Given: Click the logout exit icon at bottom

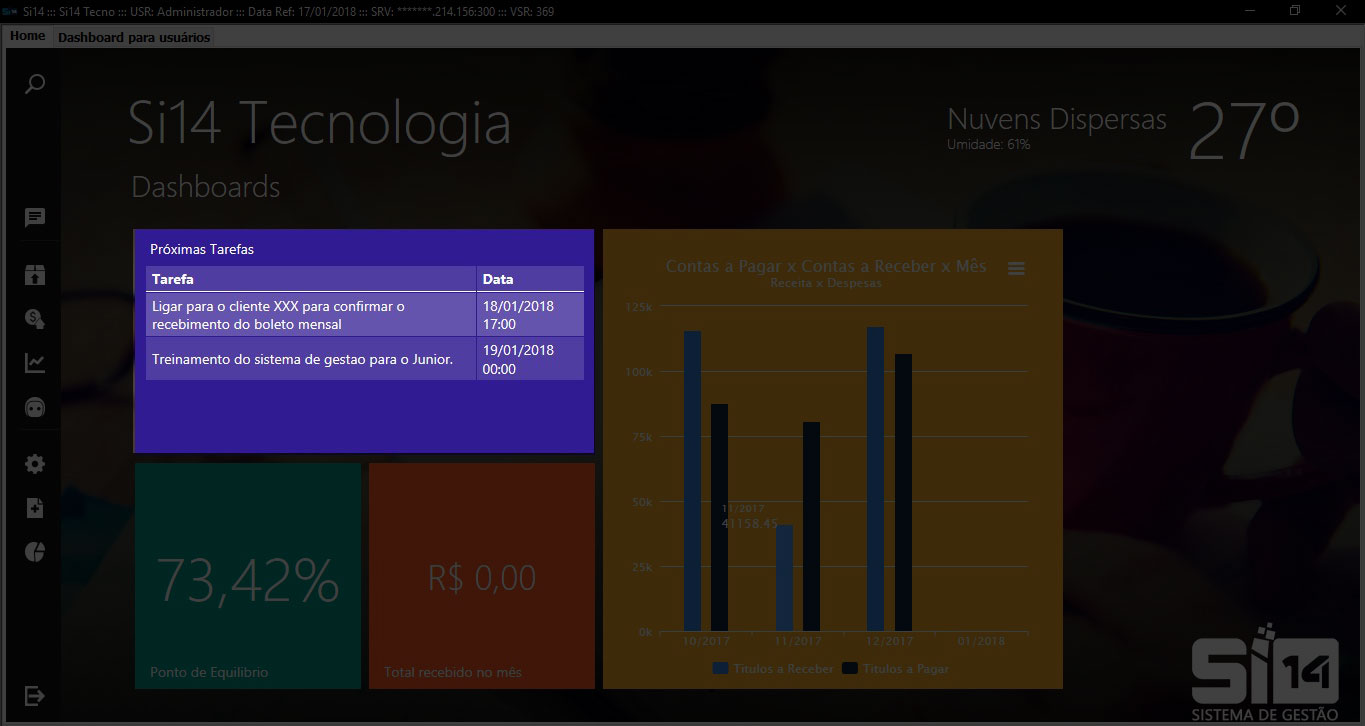Looking at the screenshot, I should coord(35,695).
